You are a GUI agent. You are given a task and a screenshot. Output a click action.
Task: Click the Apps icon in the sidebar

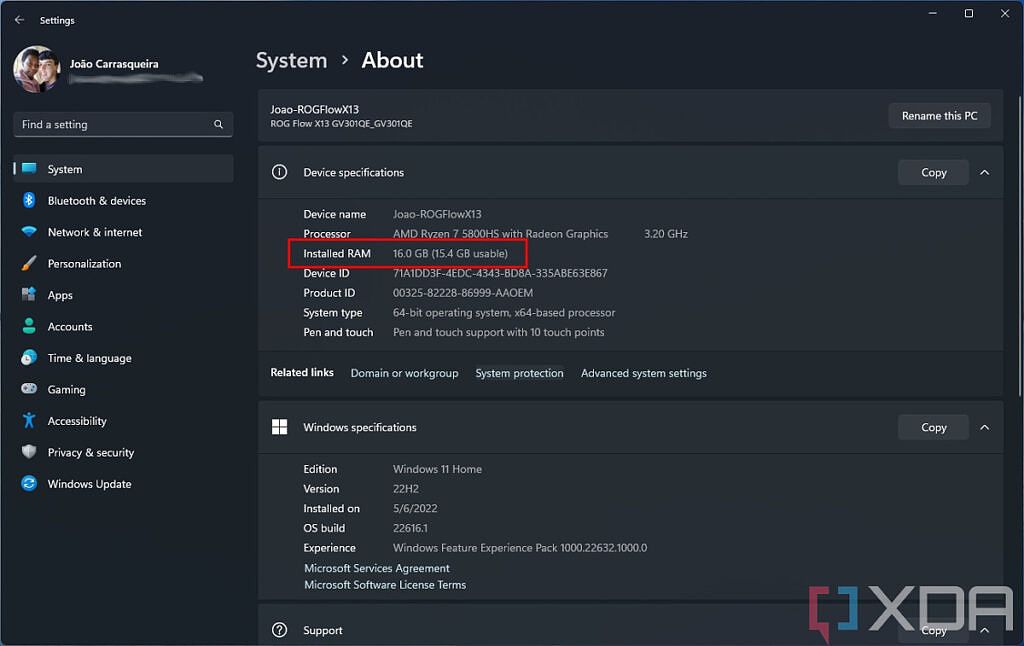[30, 295]
